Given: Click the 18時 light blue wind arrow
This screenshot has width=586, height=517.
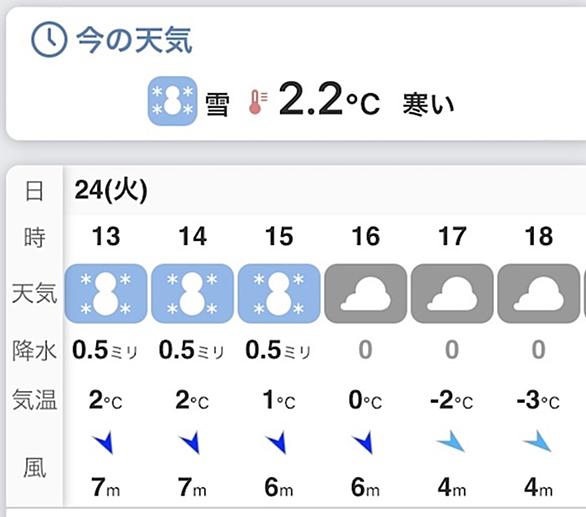Looking at the screenshot, I should click(538, 441).
